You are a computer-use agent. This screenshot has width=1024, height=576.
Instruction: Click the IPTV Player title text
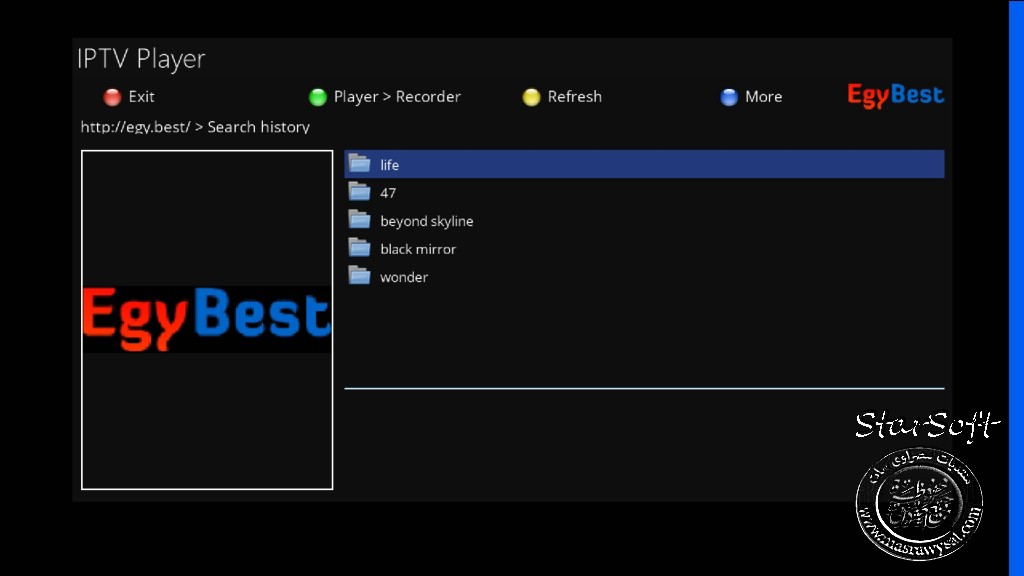coord(141,59)
